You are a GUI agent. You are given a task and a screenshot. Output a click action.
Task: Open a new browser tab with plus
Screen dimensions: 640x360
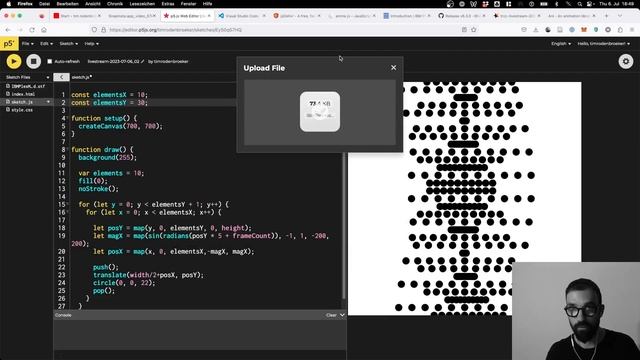point(607,16)
